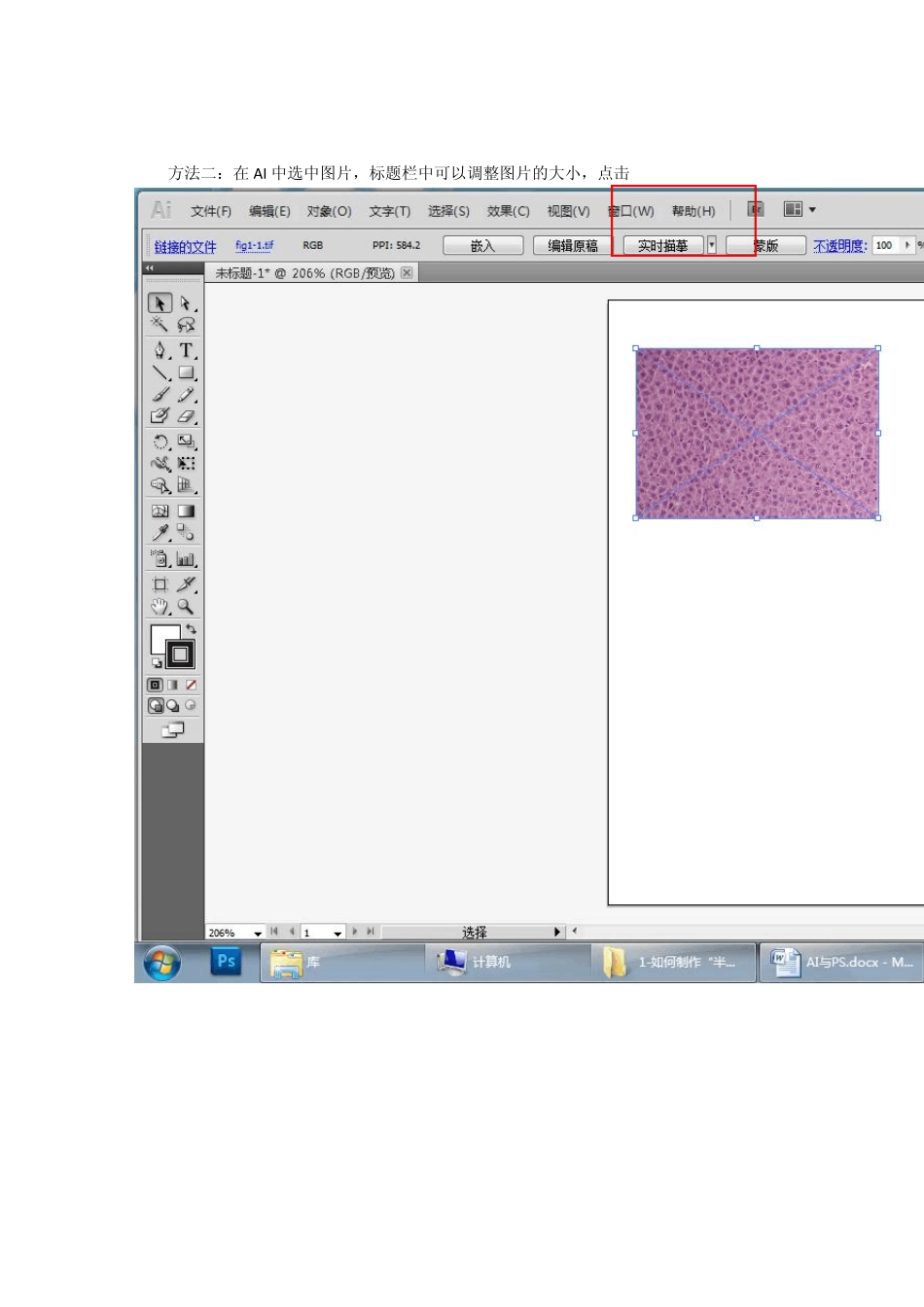Choose the Eyedropper tool
This screenshot has width=924, height=1307.
(x=160, y=533)
